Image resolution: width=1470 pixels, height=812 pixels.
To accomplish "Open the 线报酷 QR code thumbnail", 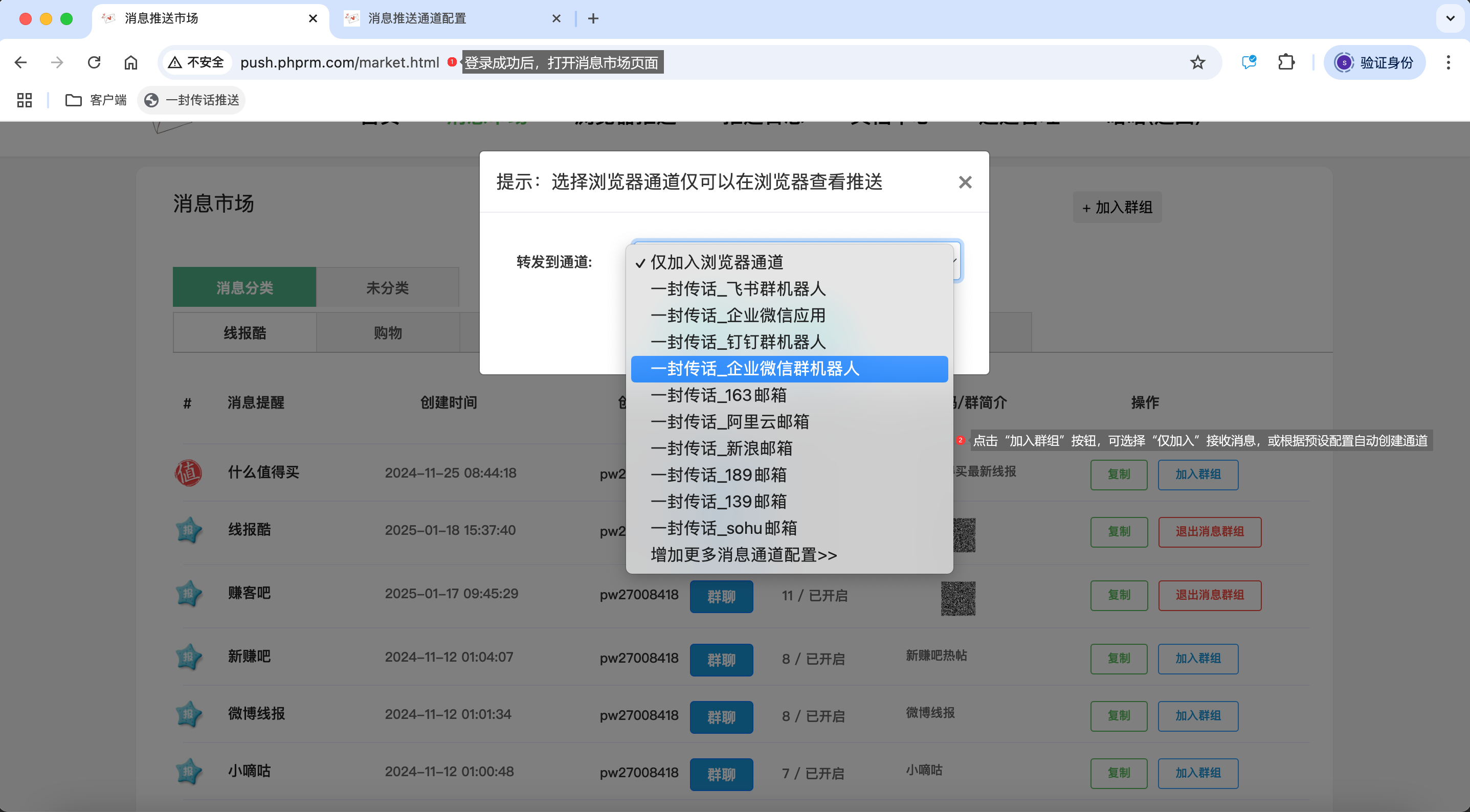I will coord(965,535).
